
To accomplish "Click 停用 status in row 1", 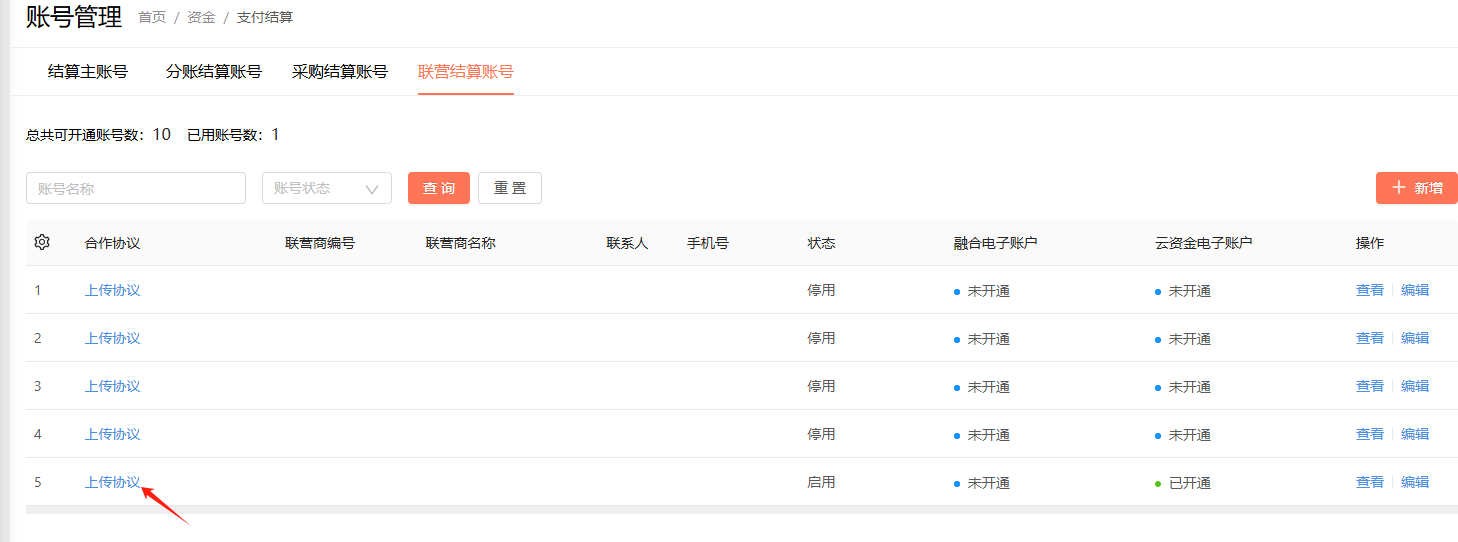I will tap(821, 290).
